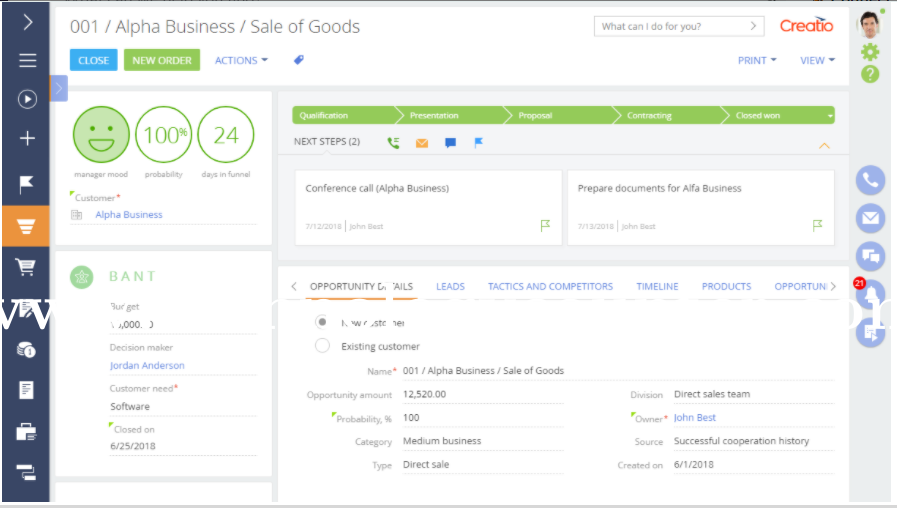Viewport: 897px width, 508px height.
Task: Open the email communication panel
Action: coord(870,218)
